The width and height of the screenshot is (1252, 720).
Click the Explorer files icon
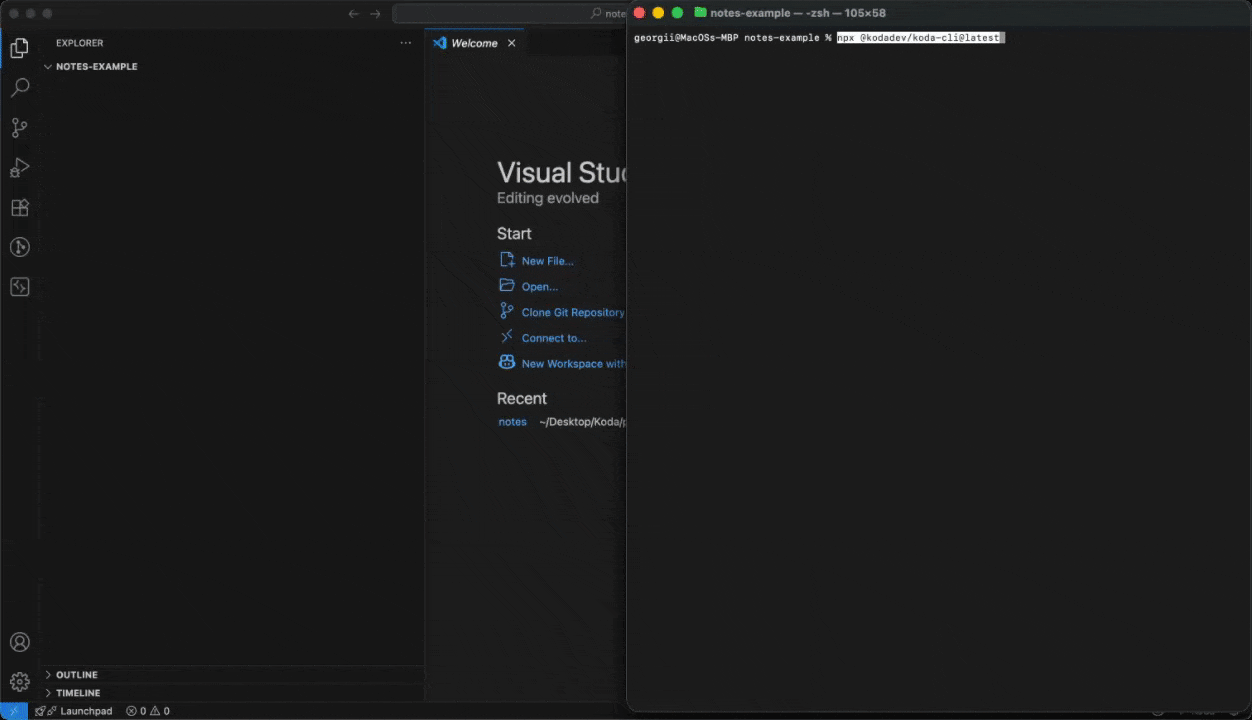20,48
